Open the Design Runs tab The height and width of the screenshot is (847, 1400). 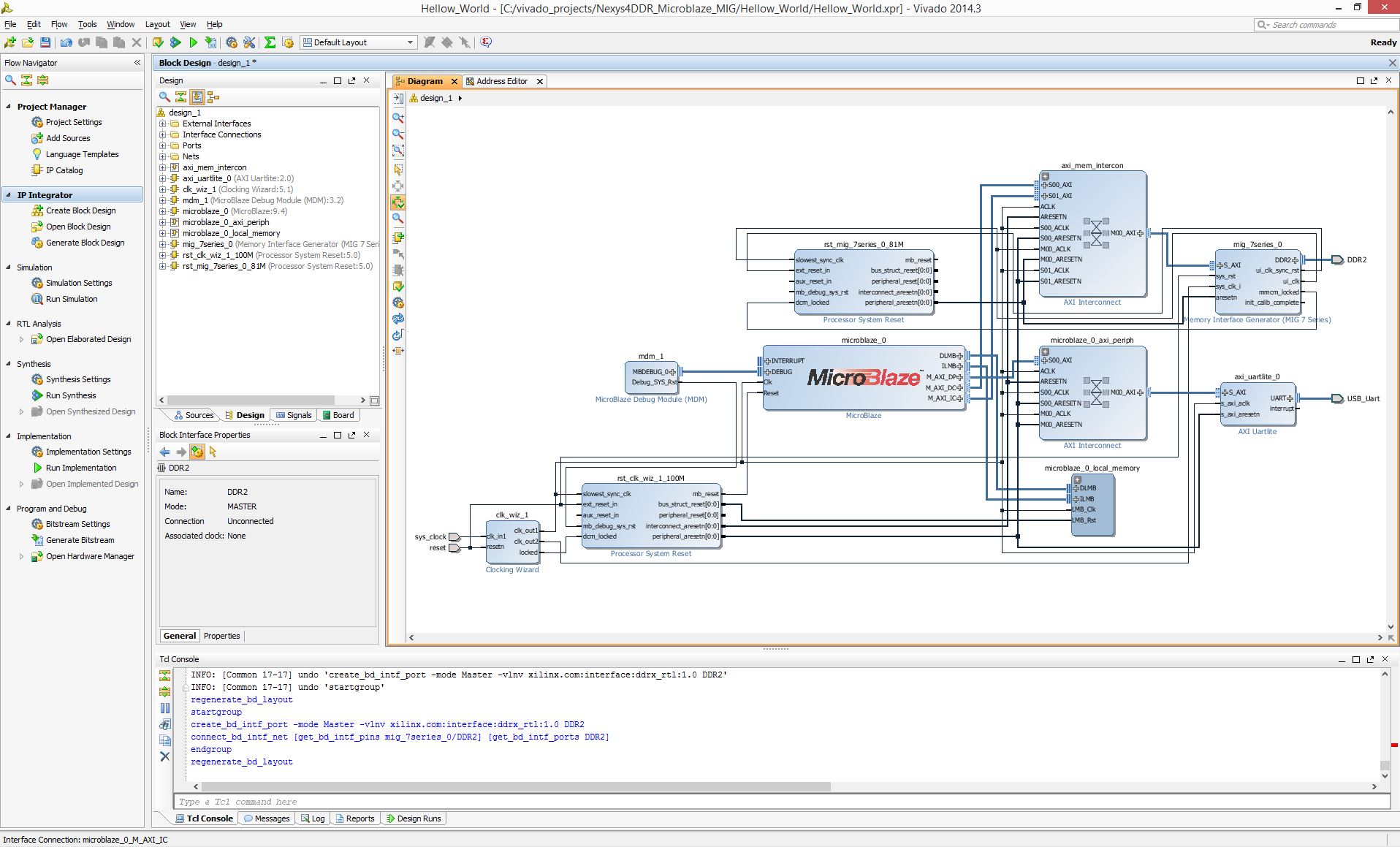coord(413,818)
